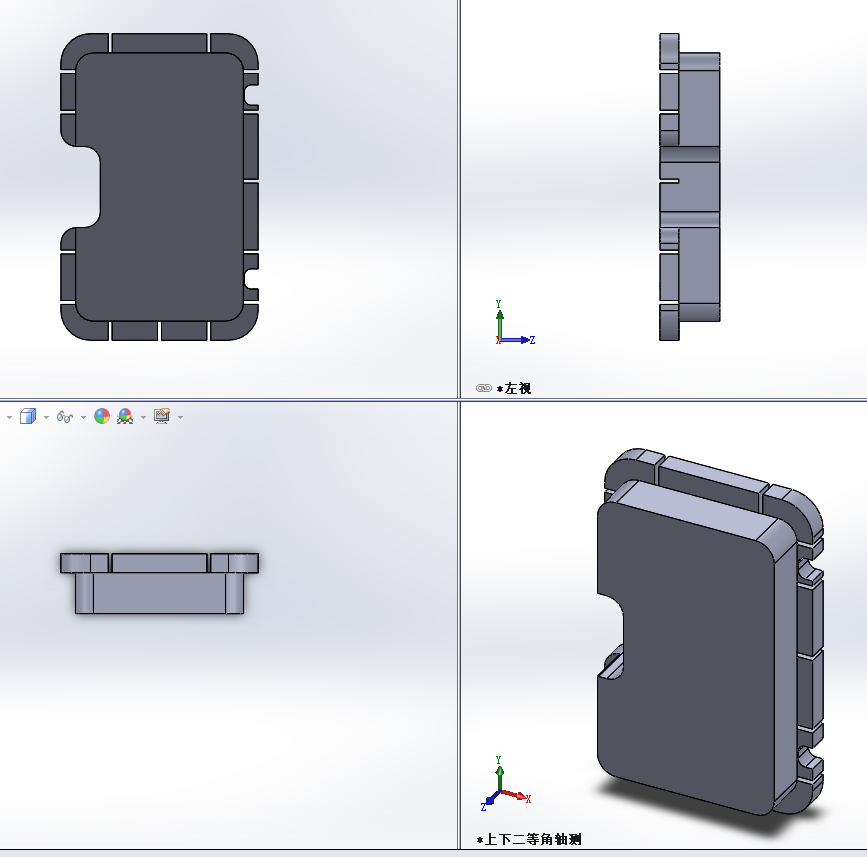
Task: Click the coordinate triad in the left view pane
Action: pos(514,323)
